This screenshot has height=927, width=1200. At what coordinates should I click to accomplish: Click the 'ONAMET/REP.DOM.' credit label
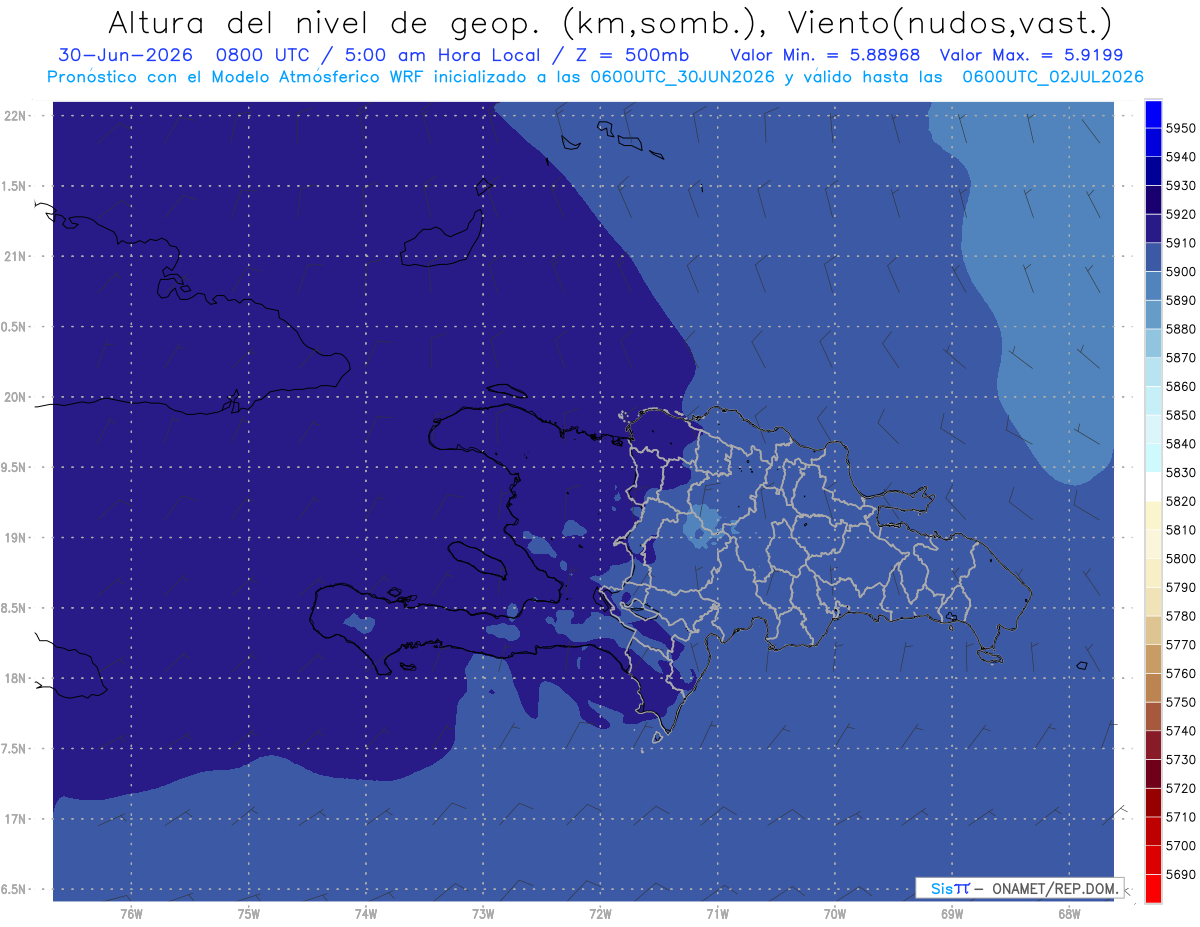pos(1055,888)
